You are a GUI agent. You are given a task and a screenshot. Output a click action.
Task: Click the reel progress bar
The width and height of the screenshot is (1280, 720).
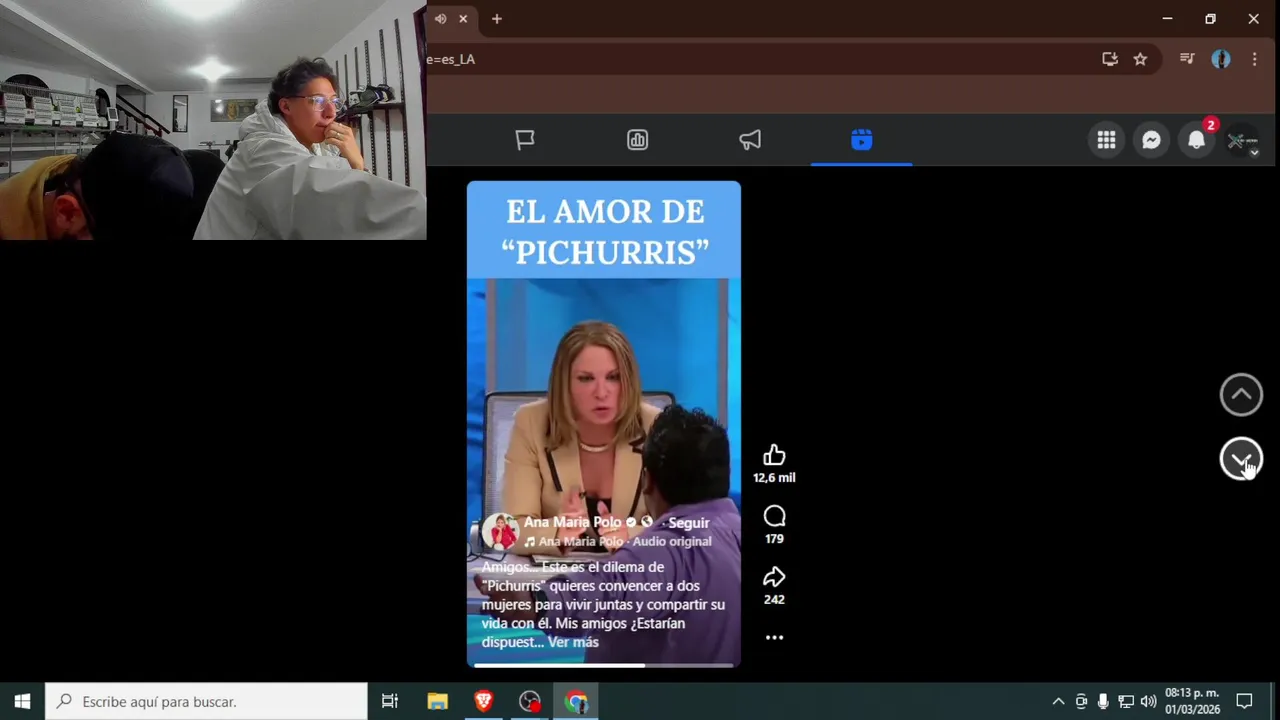tap(604, 665)
